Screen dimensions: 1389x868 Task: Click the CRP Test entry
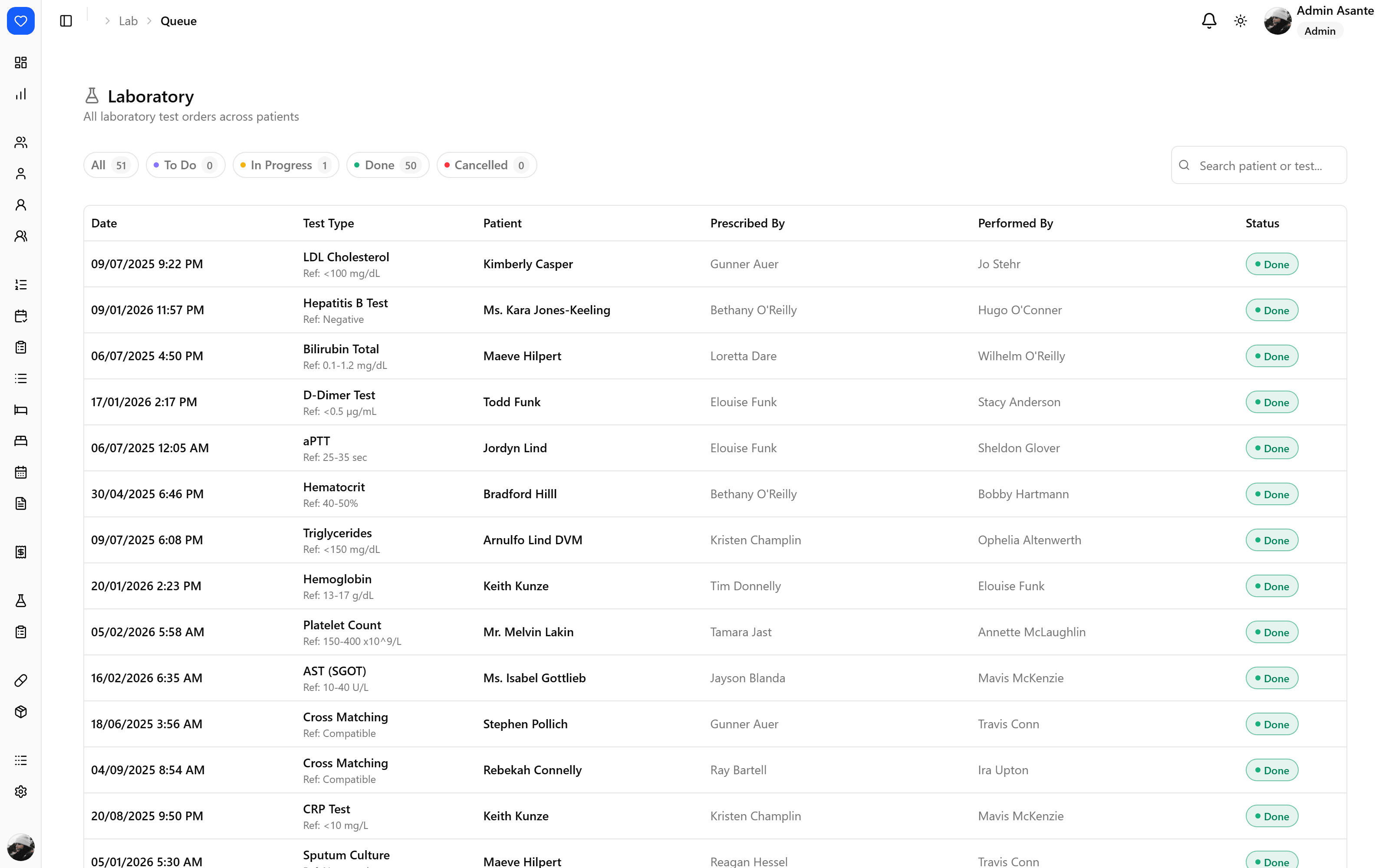coord(326,809)
